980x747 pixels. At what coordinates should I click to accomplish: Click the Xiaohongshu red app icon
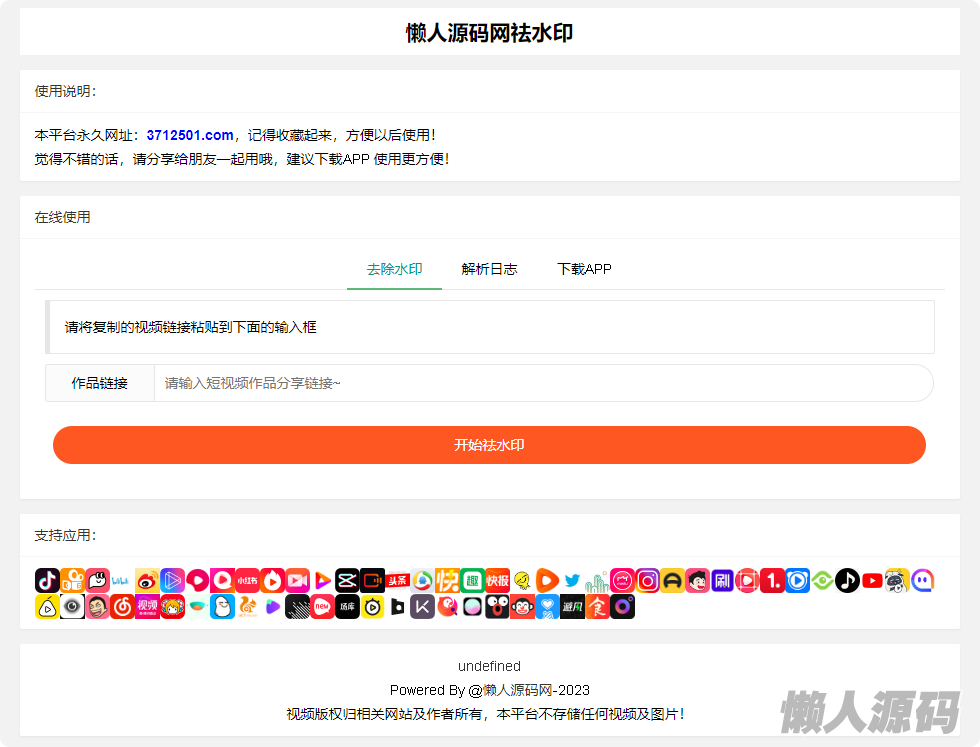[247, 580]
